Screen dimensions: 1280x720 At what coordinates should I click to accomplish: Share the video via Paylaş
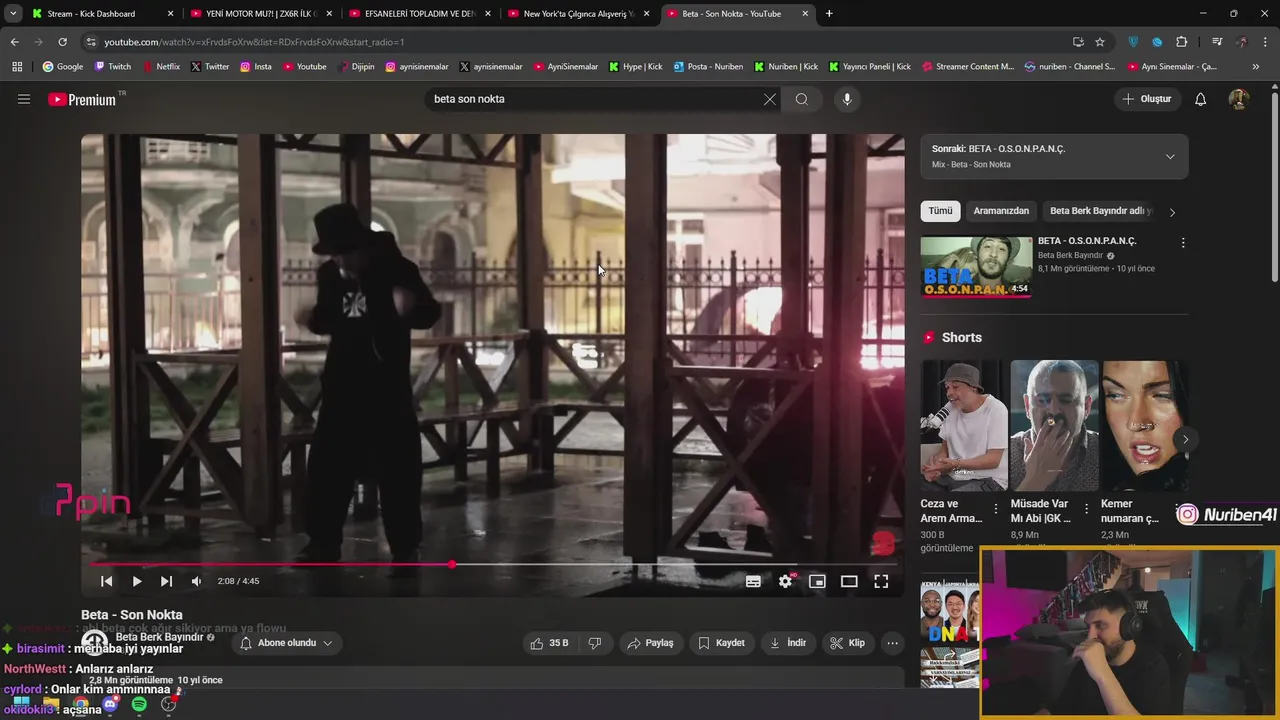[650, 643]
